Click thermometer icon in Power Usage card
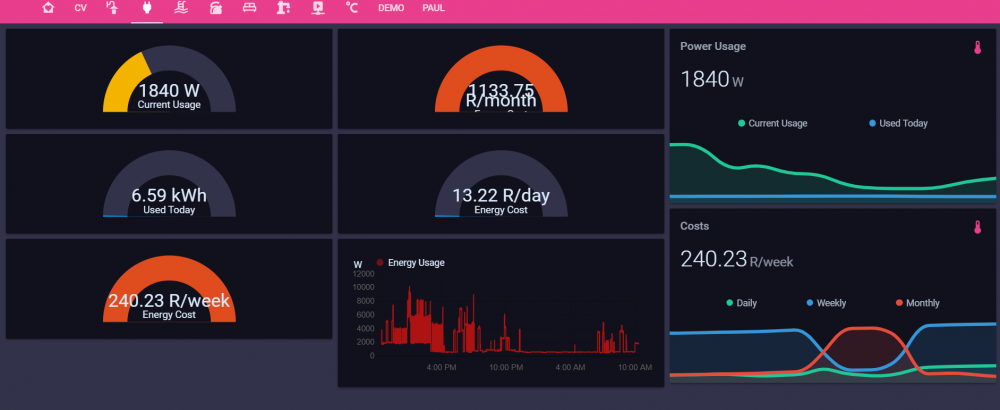The width and height of the screenshot is (1000, 410). coord(977,47)
